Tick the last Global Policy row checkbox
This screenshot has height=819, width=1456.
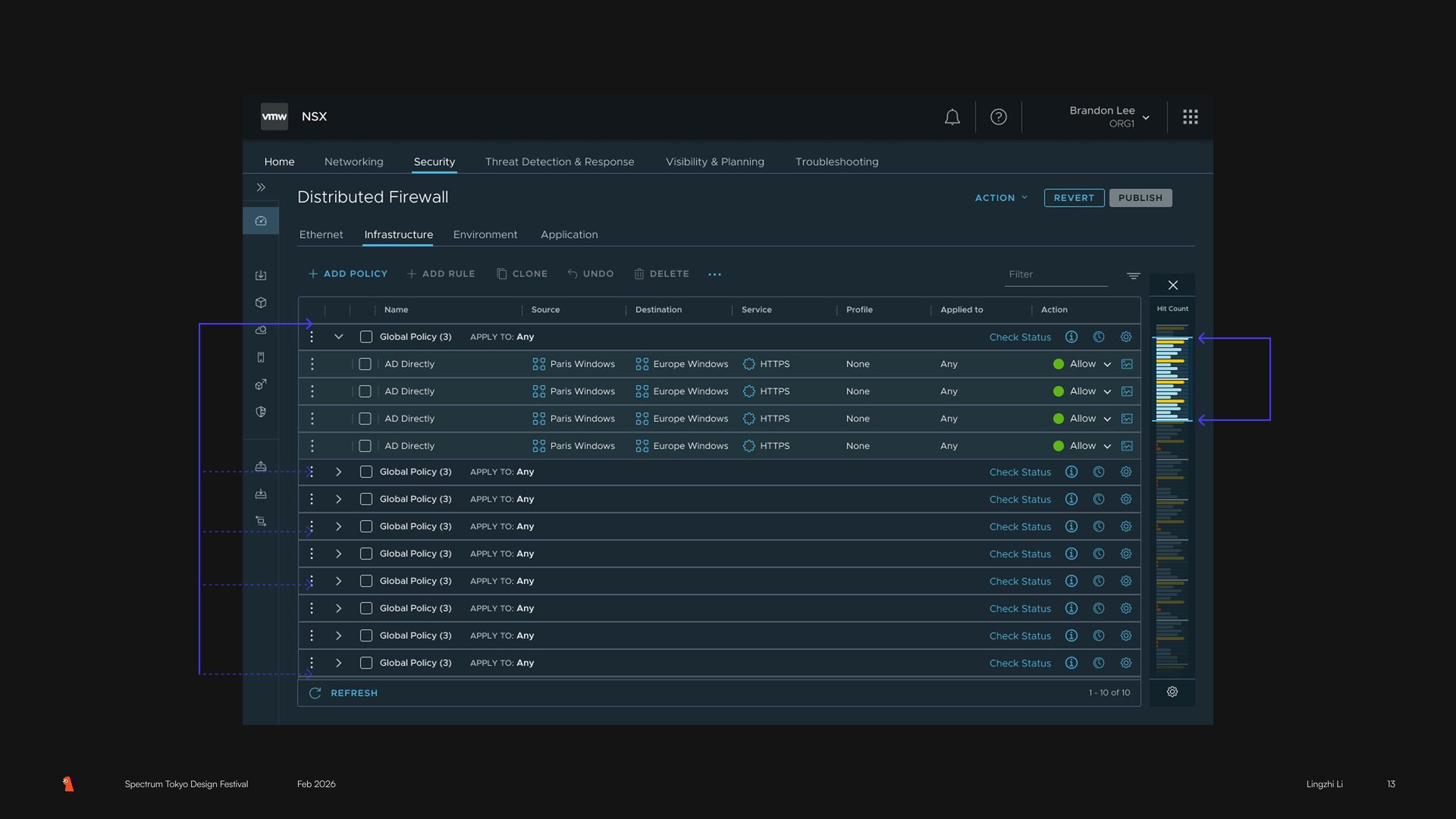pos(366,663)
